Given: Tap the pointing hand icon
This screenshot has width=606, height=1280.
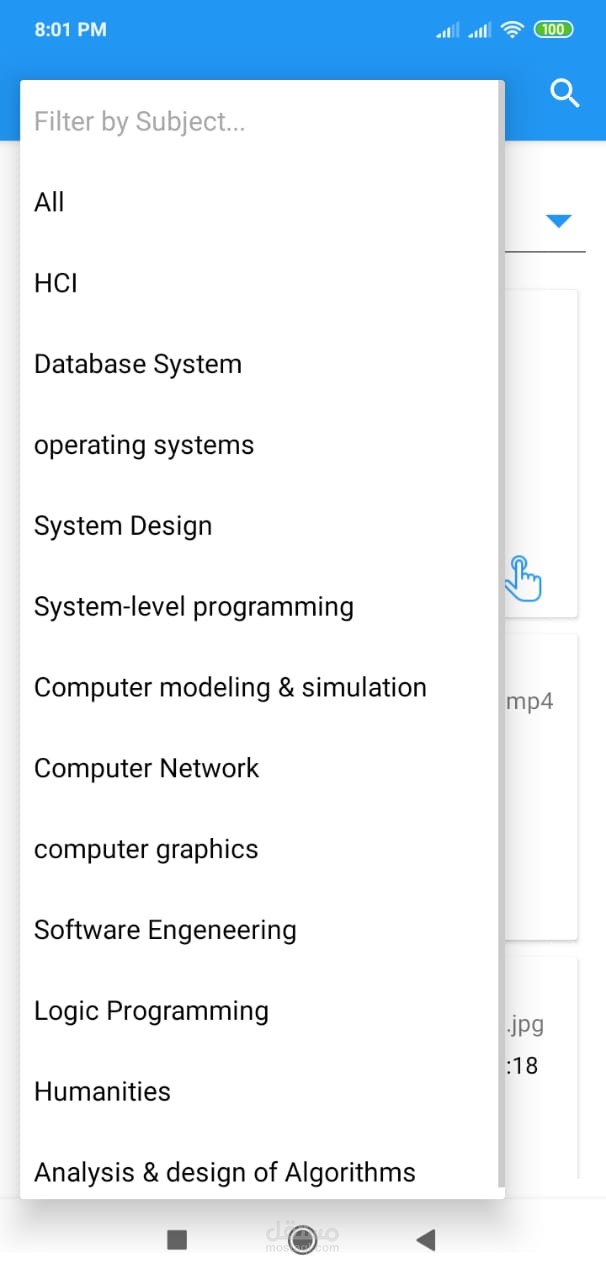Looking at the screenshot, I should (x=523, y=578).
